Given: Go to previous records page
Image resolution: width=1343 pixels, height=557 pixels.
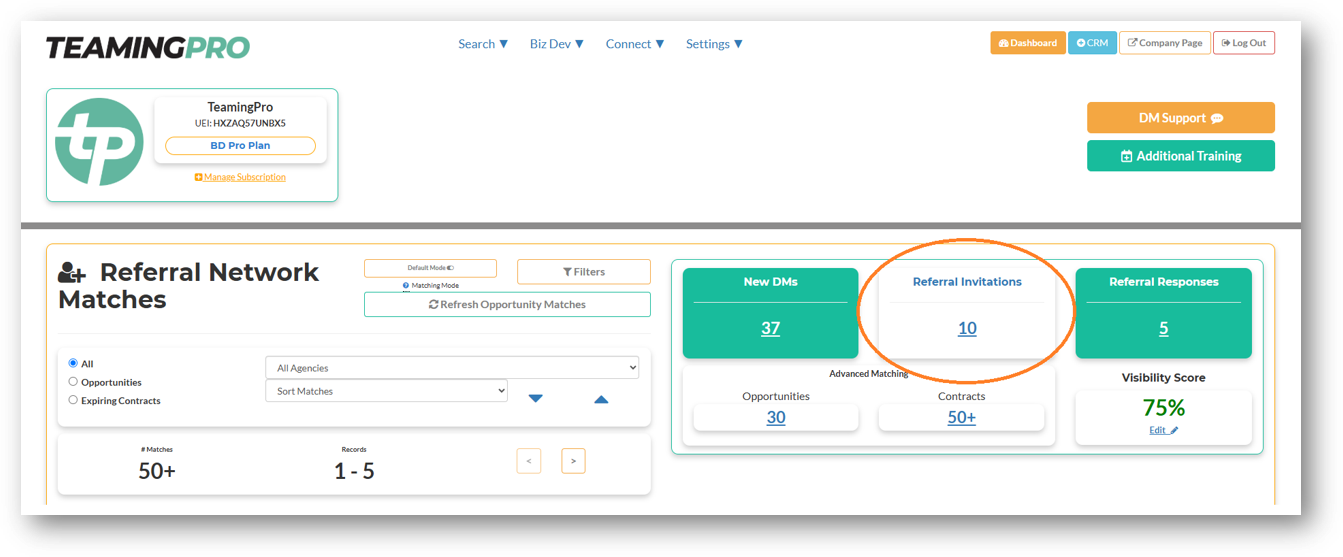Looking at the screenshot, I should (529, 461).
